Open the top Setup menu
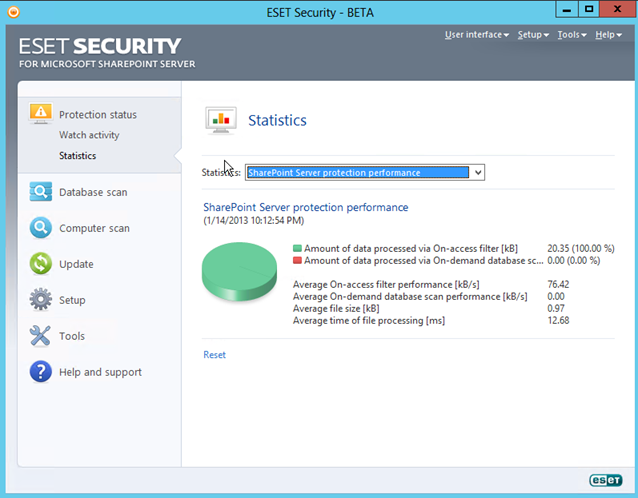 pyautogui.click(x=533, y=35)
